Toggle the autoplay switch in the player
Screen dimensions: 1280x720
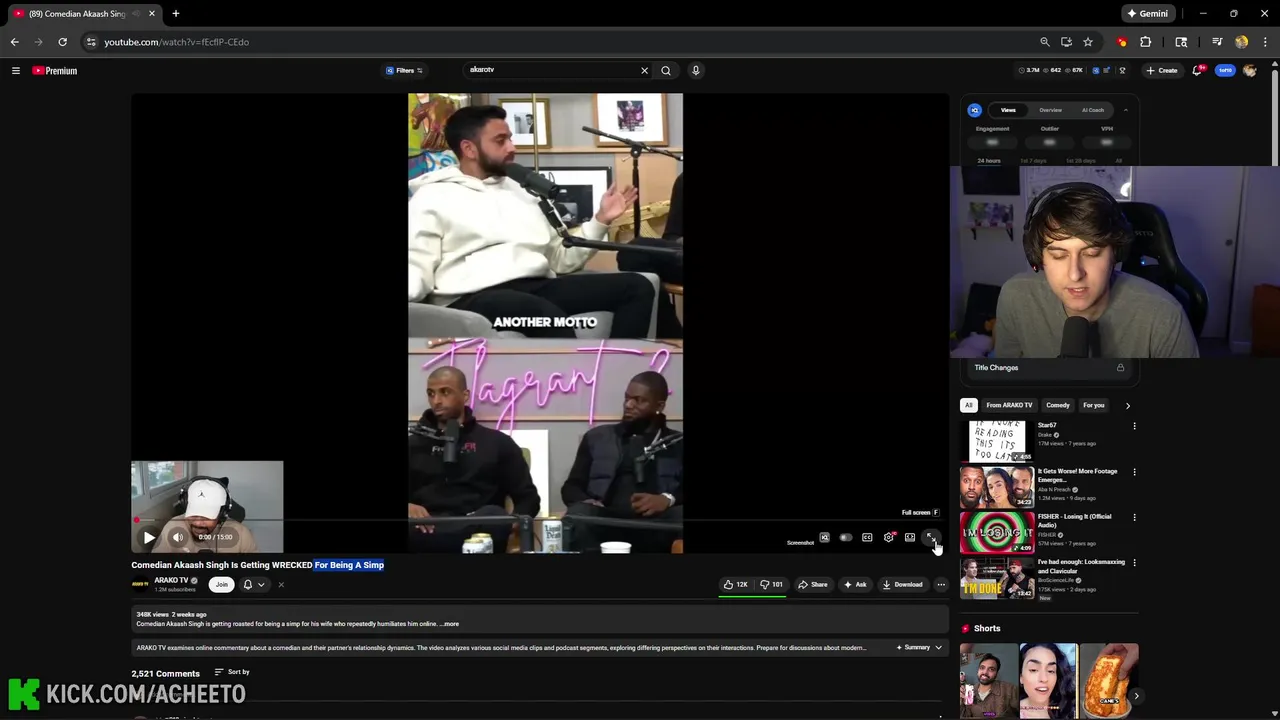[846, 537]
